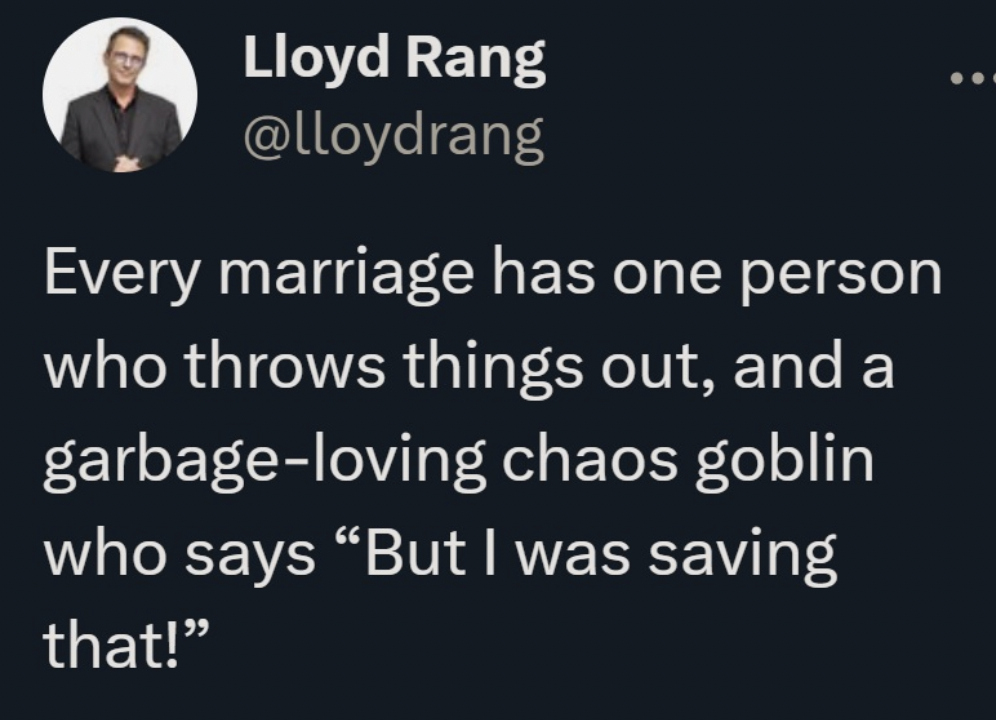This screenshot has width=996, height=720.
Task: Click the word "garbage-loving" in the tweet
Action: point(265,462)
